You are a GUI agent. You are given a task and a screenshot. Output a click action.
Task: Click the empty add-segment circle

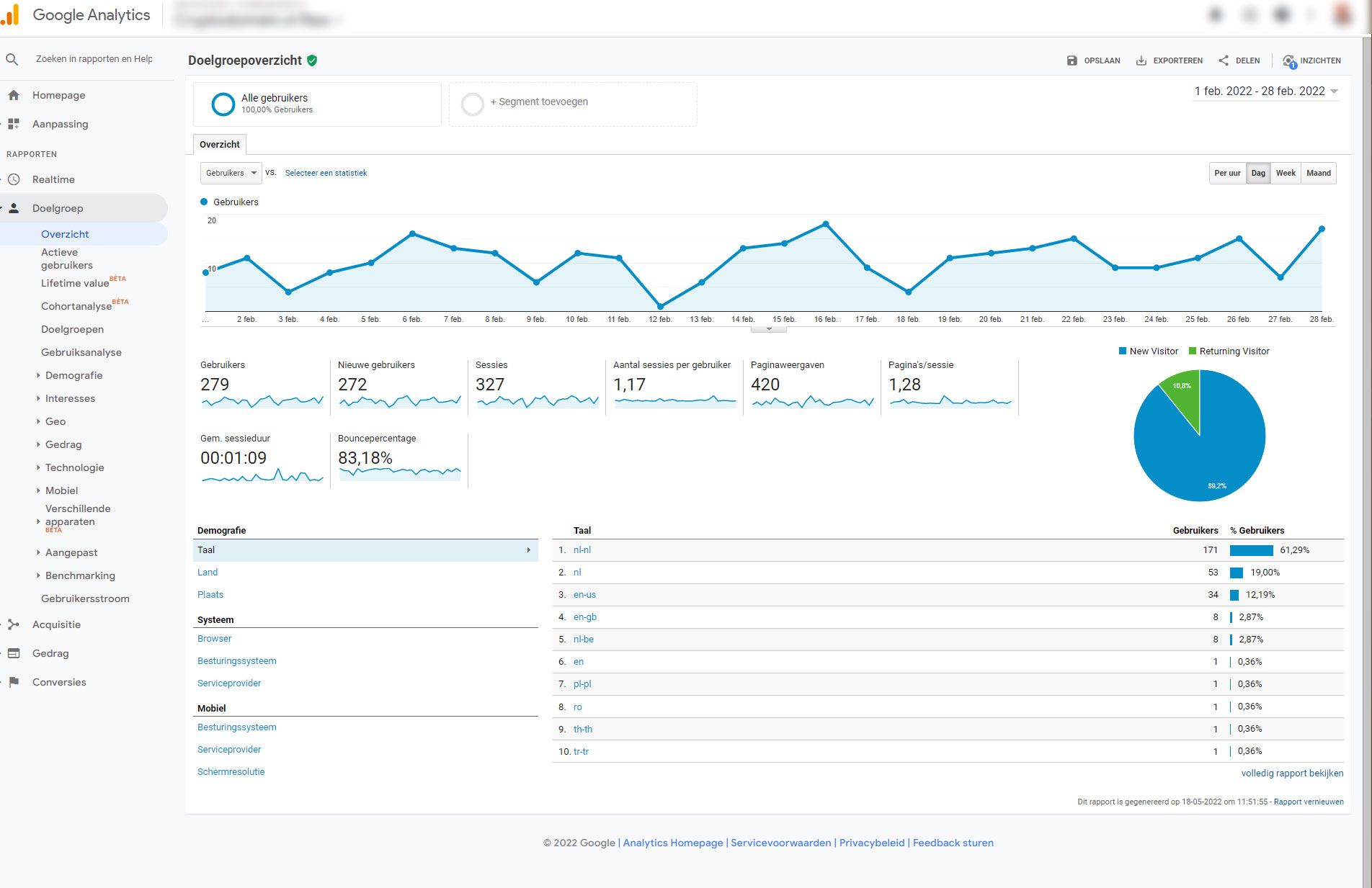point(473,104)
